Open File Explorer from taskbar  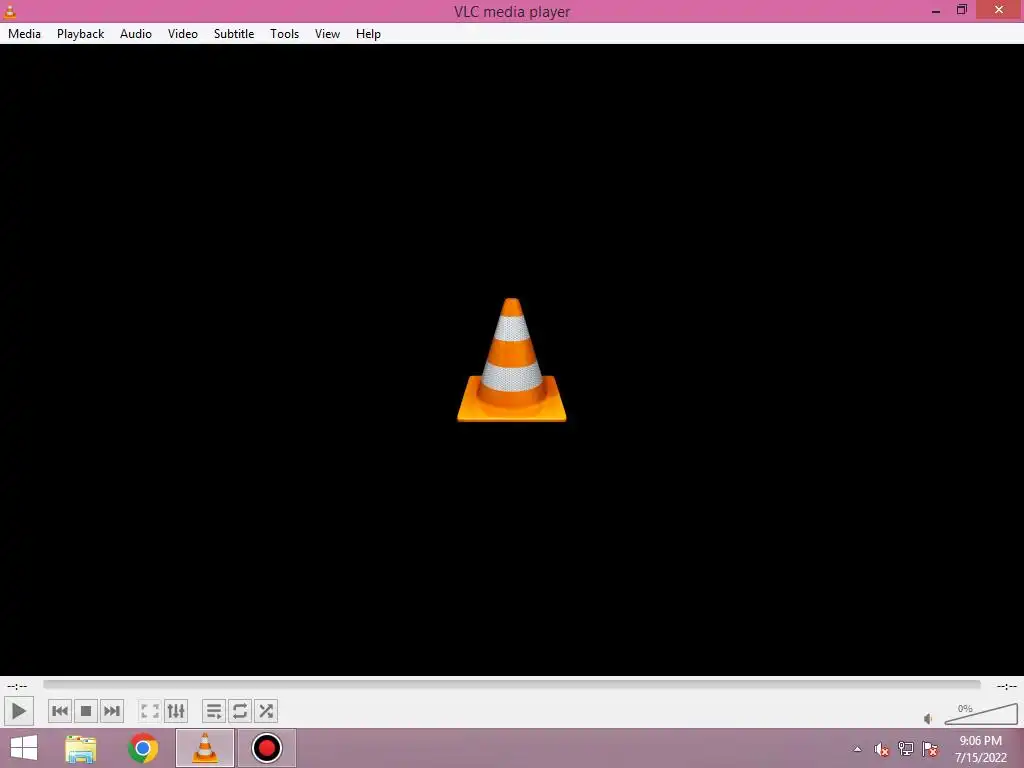click(x=80, y=748)
